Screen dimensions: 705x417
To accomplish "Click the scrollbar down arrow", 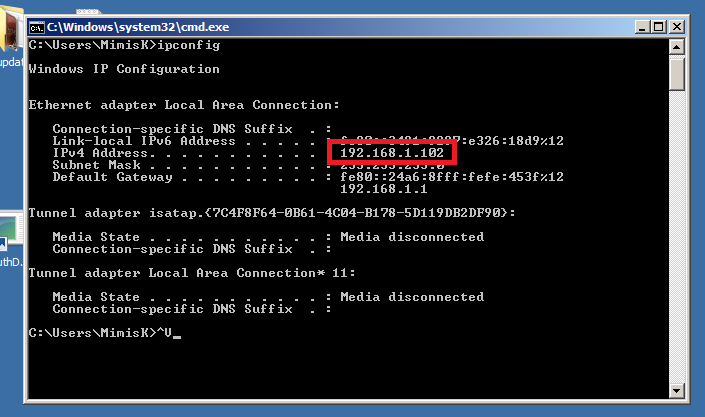I will [x=677, y=390].
